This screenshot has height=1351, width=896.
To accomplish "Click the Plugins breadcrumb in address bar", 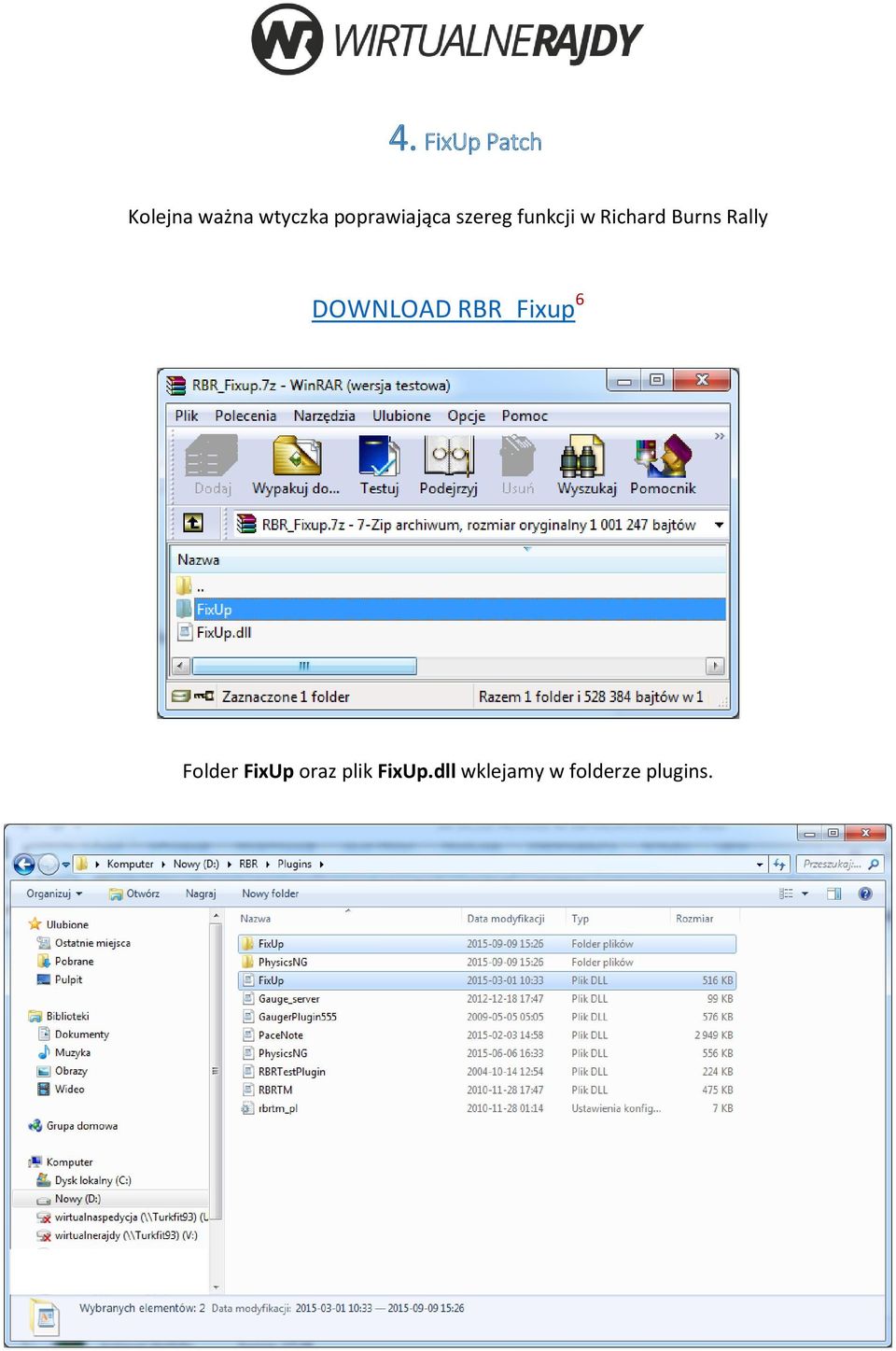I will [294, 864].
